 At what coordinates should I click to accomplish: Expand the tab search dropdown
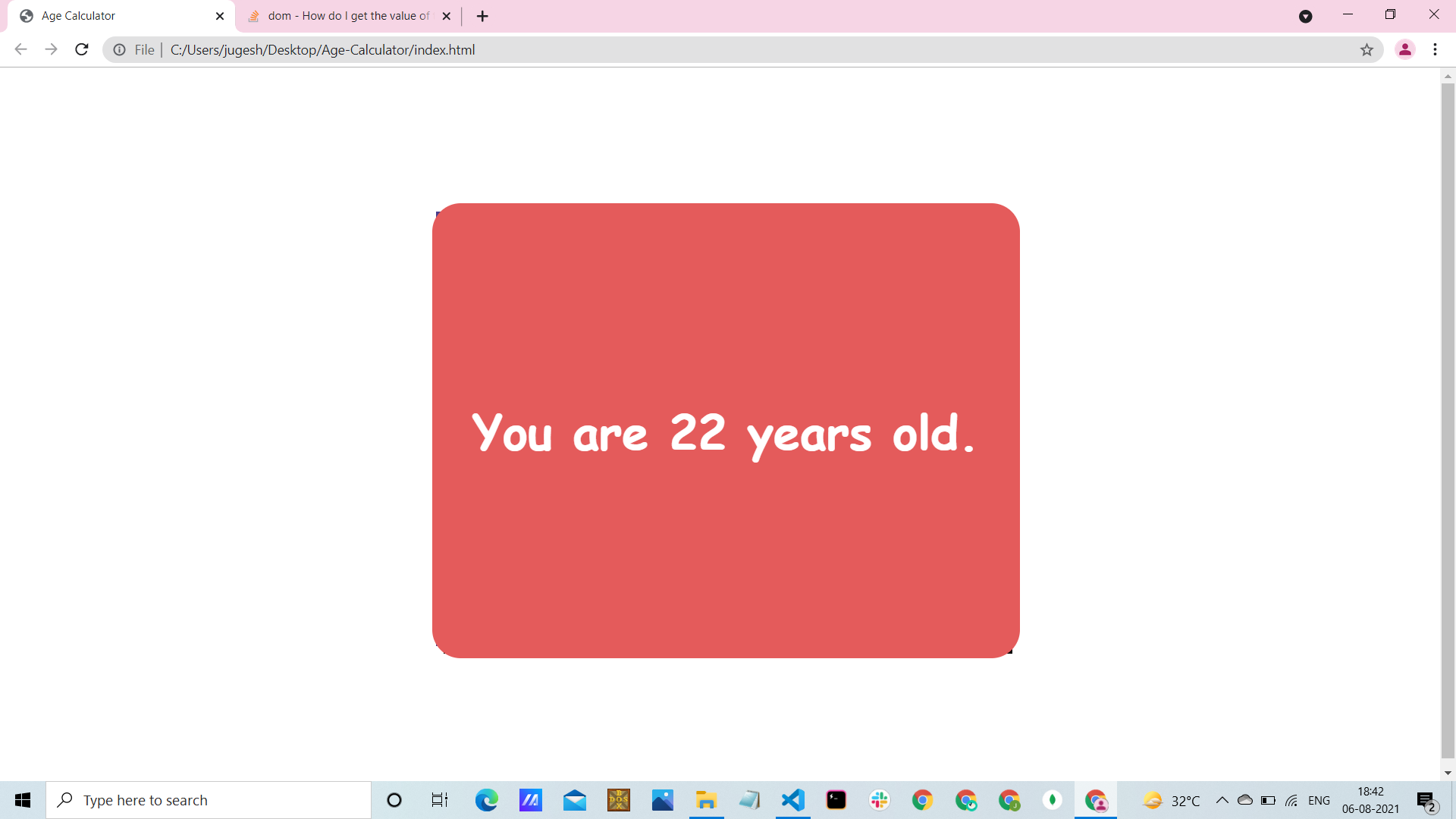tap(1305, 16)
